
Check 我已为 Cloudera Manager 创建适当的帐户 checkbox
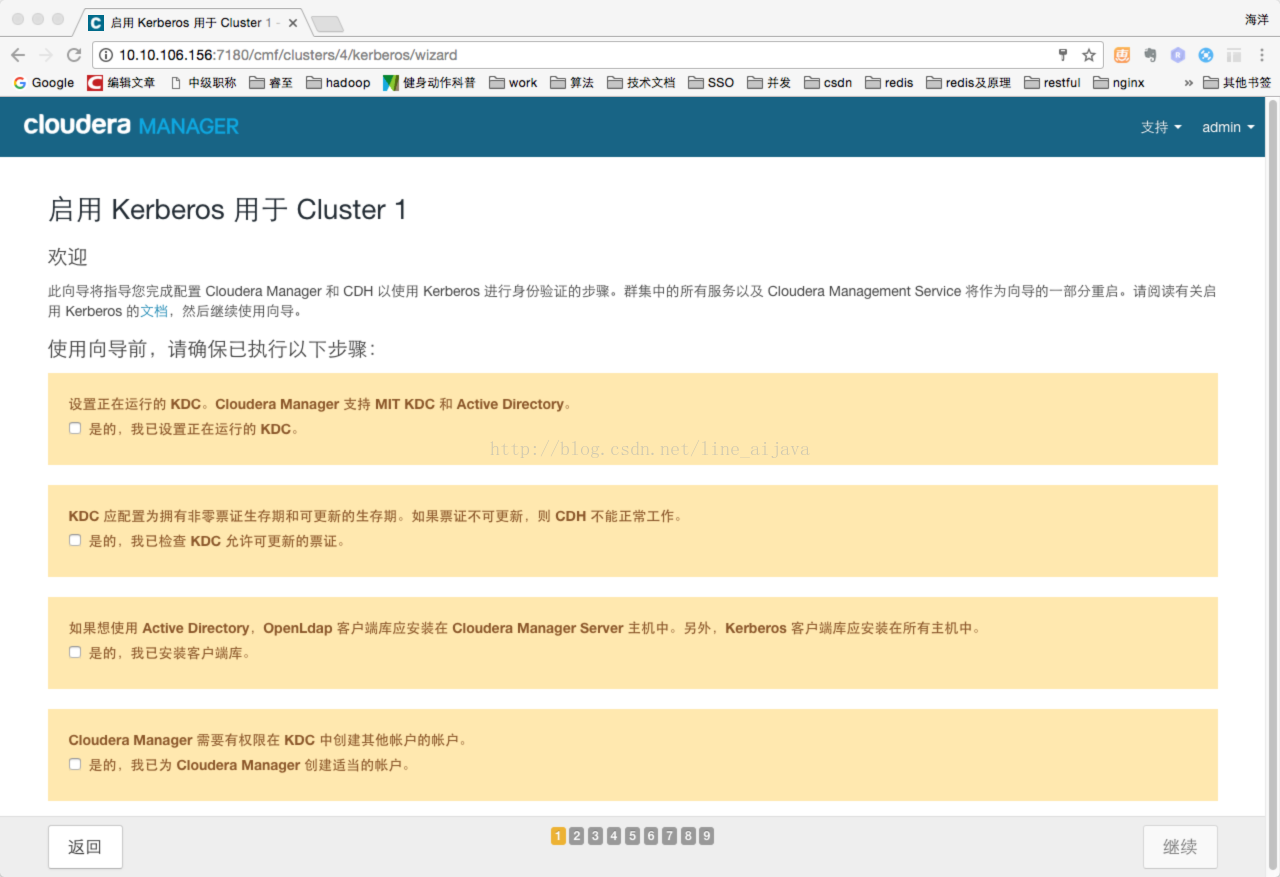click(75, 764)
